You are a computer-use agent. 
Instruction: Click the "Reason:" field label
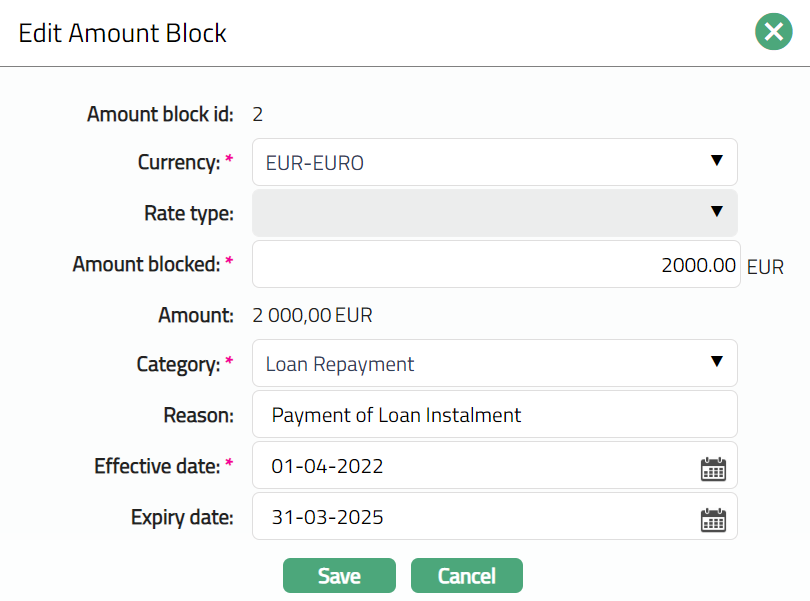pyautogui.click(x=198, y=415)
